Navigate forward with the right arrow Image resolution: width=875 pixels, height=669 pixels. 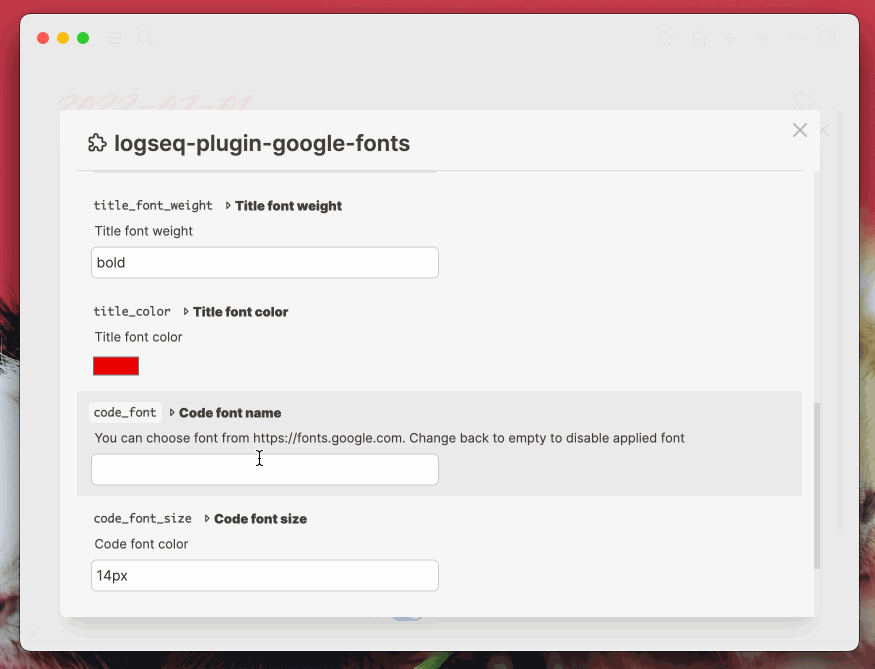(x=763, y=38)
